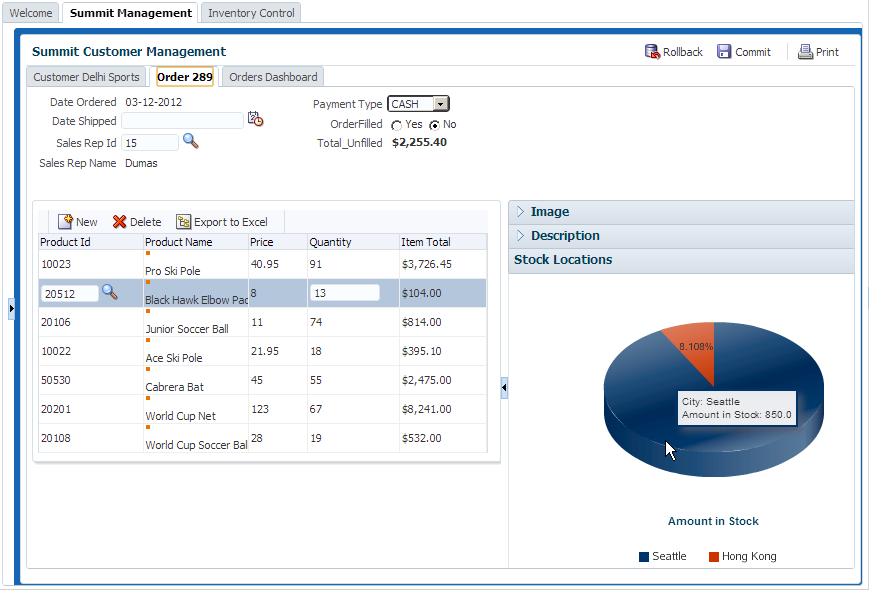Click the Product Id field showing 20512
This screenshot has width=869, height=590.
[69, 294]
